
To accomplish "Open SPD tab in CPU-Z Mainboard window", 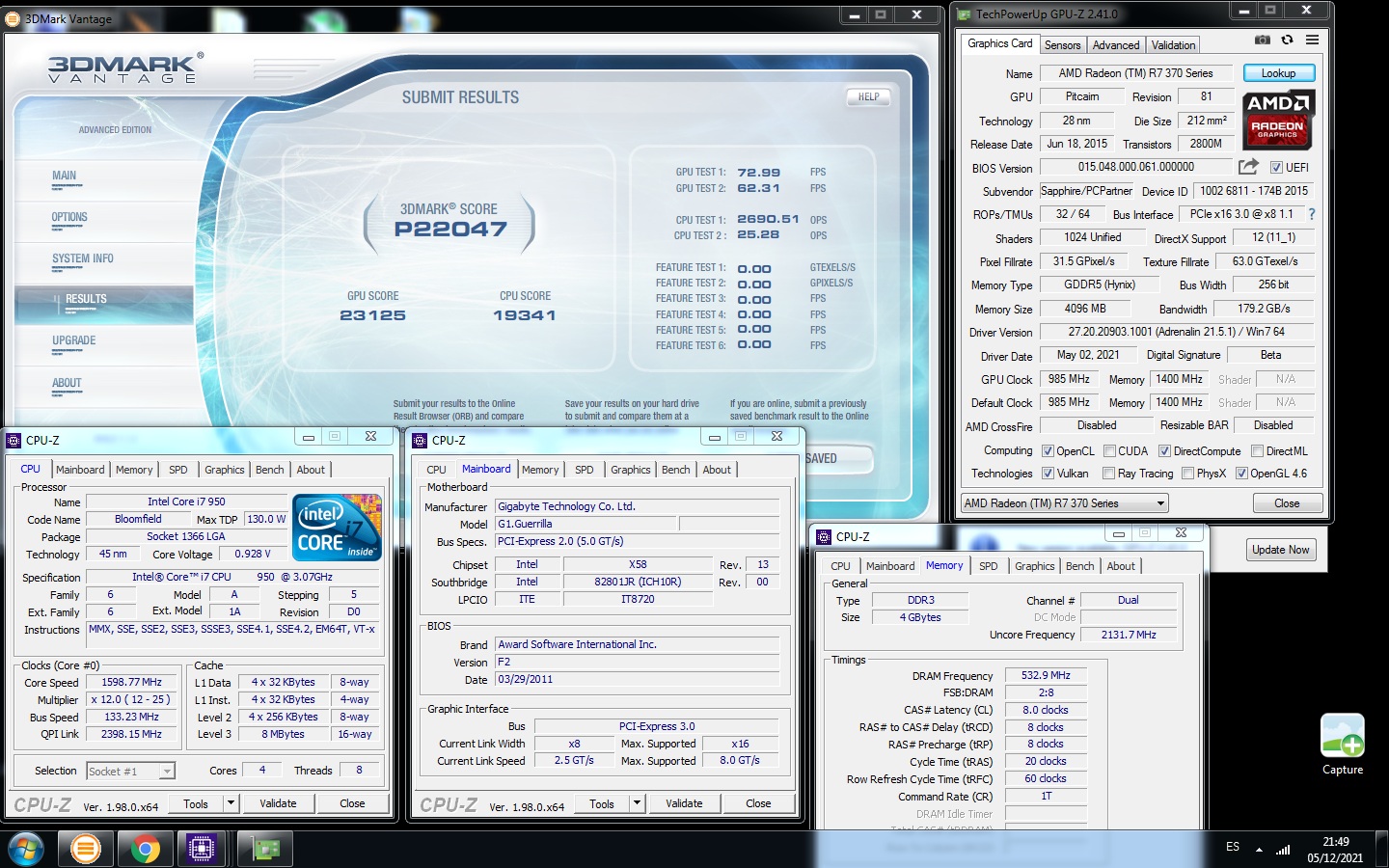I will pos(585,470).
